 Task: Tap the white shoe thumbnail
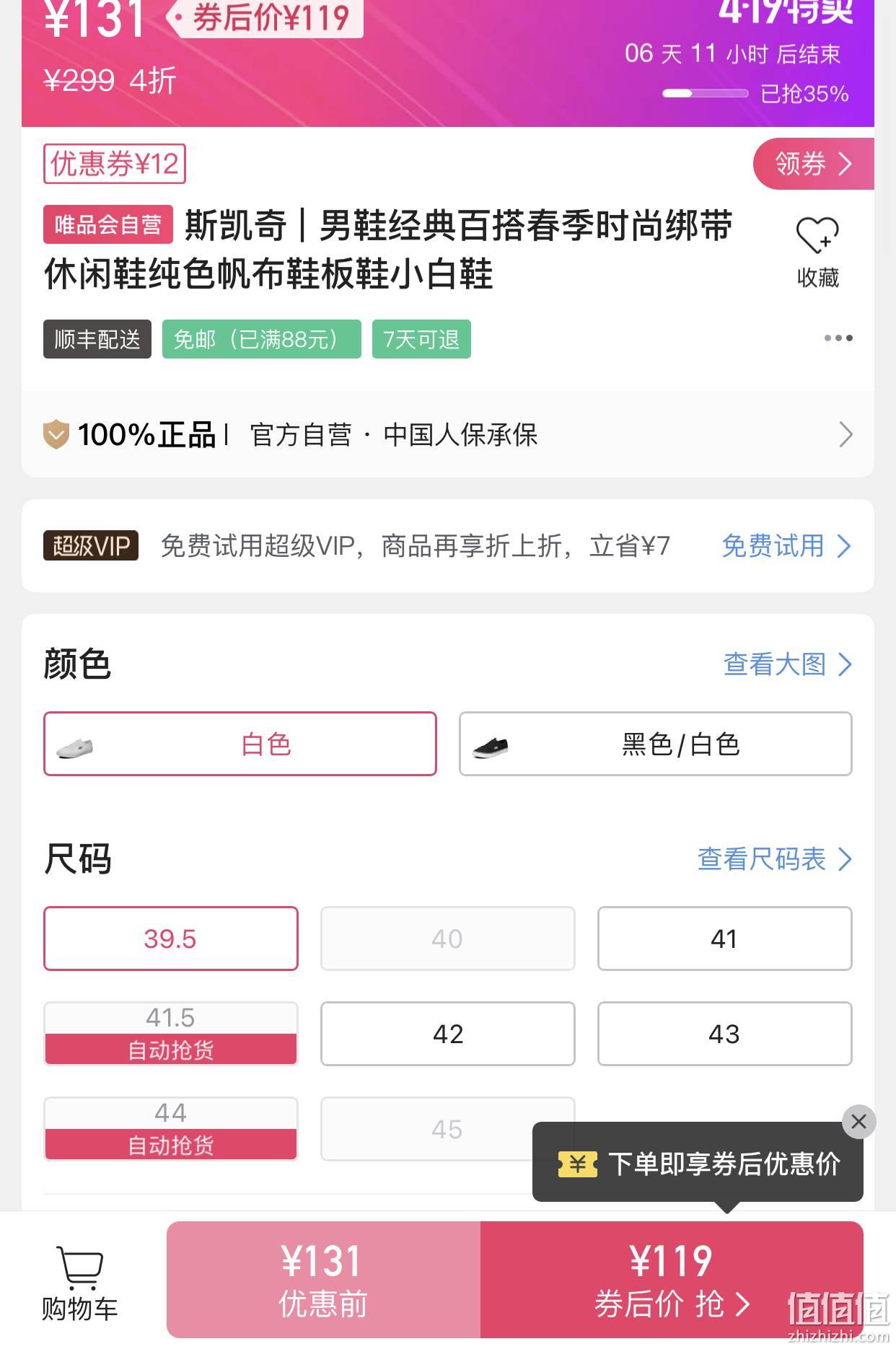(x=75, y=746)
